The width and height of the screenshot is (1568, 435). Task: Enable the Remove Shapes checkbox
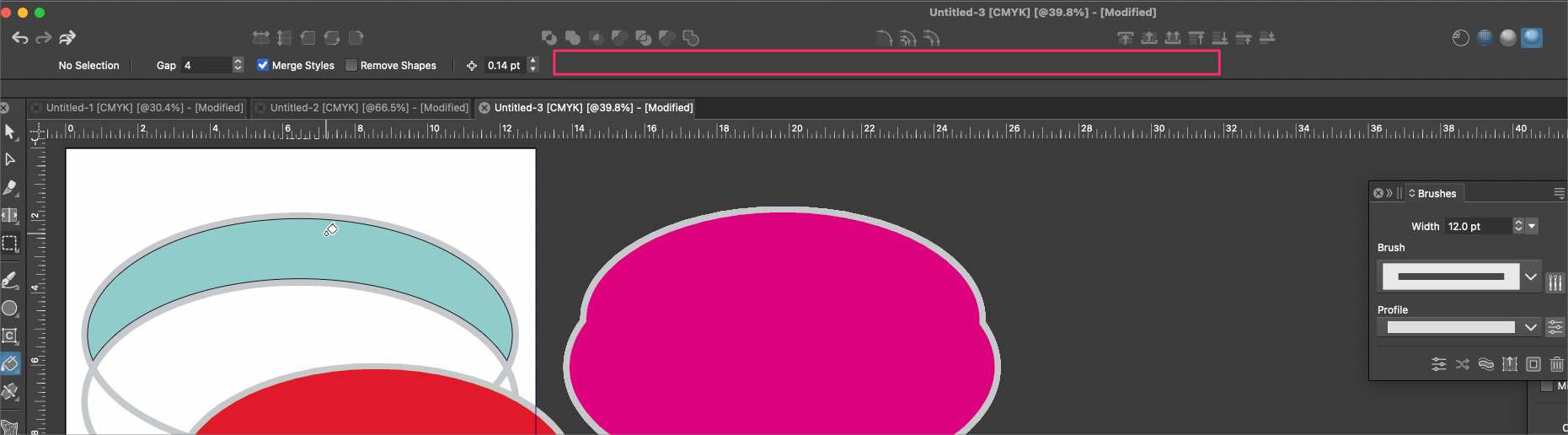coord(351,65)
